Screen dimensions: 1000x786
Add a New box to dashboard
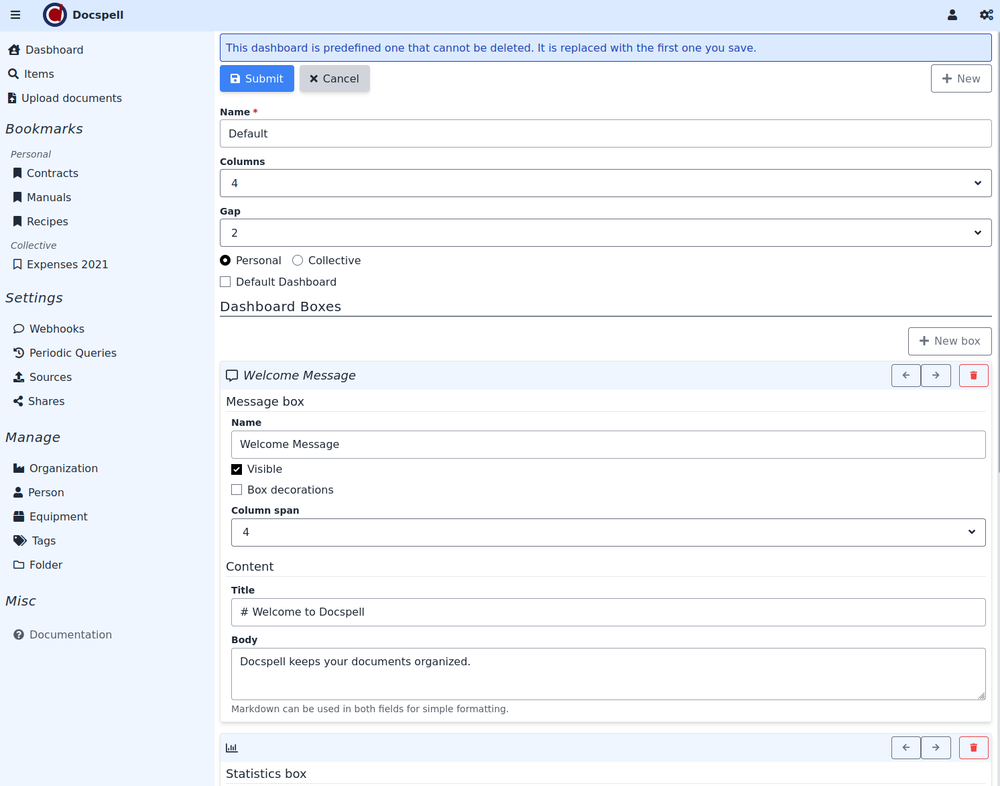pos(949,341)
